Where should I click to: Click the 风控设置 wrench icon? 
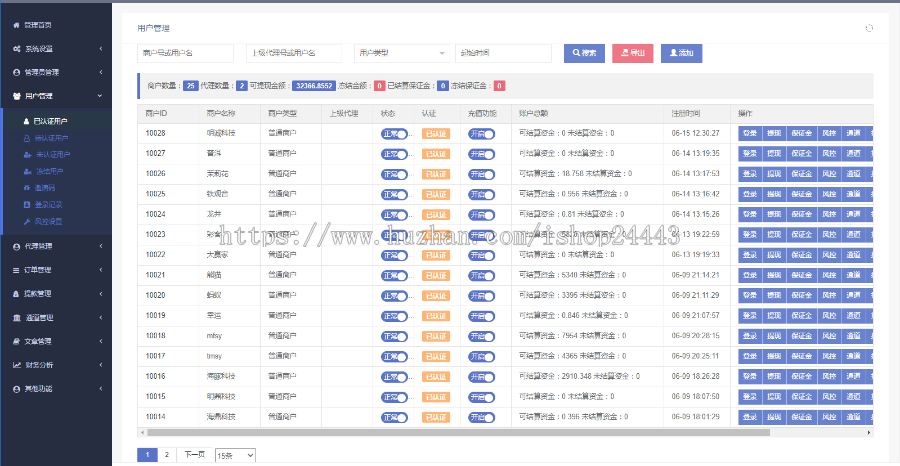point(26,220)
